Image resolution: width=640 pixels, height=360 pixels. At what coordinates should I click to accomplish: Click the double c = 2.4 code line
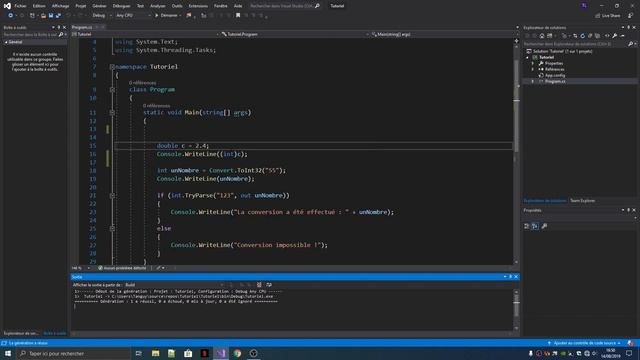pyautogui.click(x=183, y=146)
